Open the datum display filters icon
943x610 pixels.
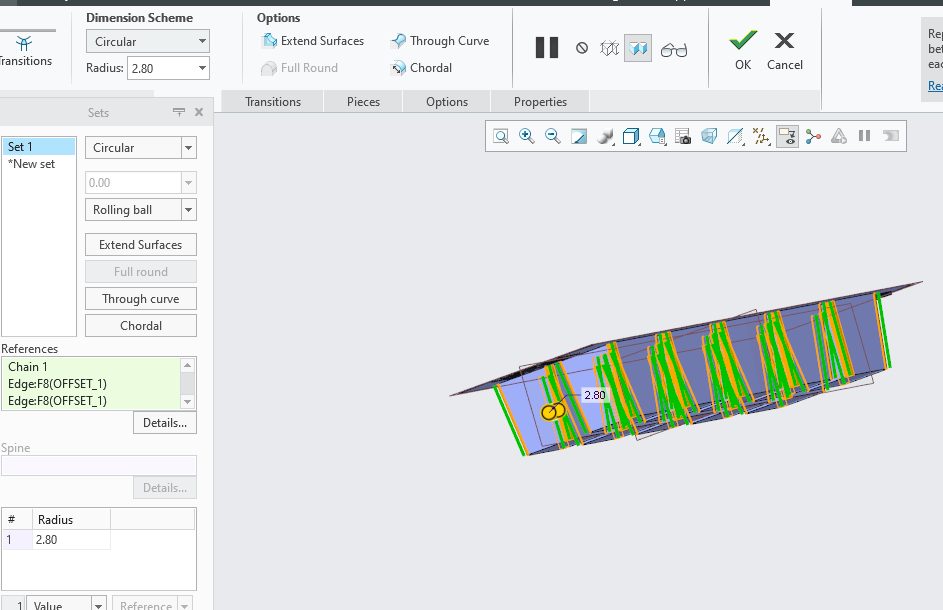pos(761,137)
